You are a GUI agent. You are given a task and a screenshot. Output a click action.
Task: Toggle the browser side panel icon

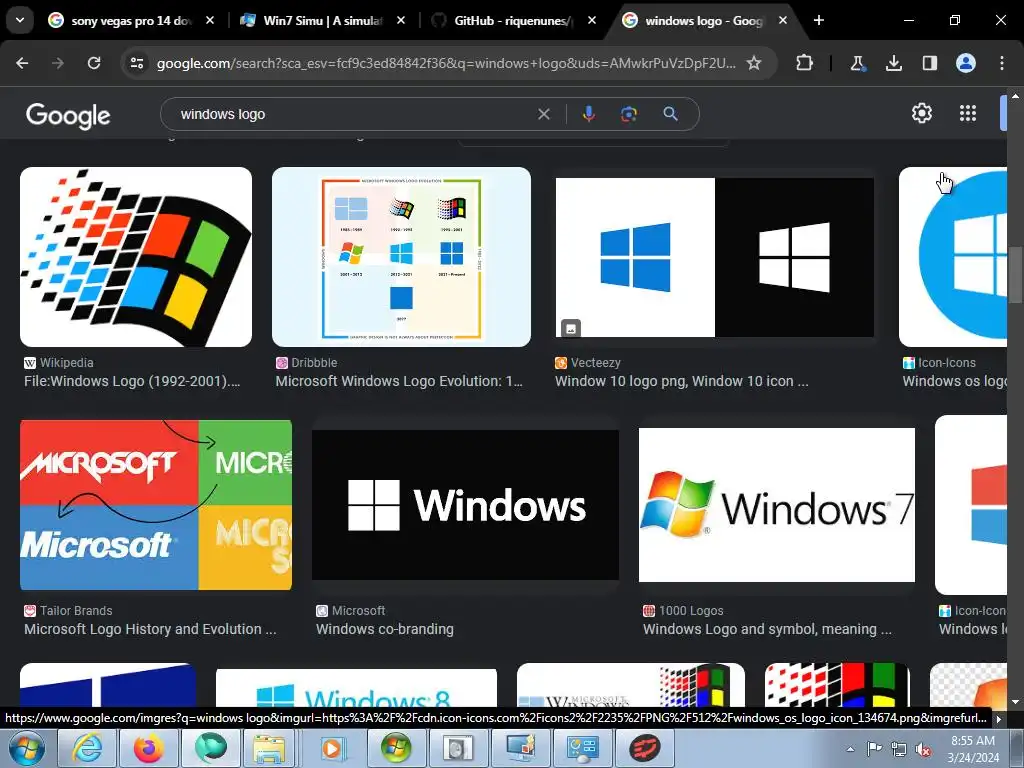point(929,63)
